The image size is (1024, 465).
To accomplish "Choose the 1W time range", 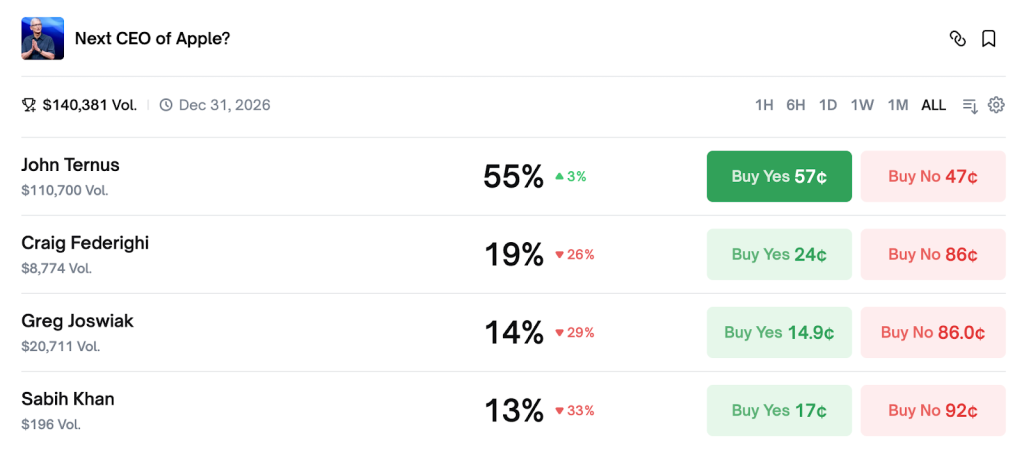I will pos(862,105).
